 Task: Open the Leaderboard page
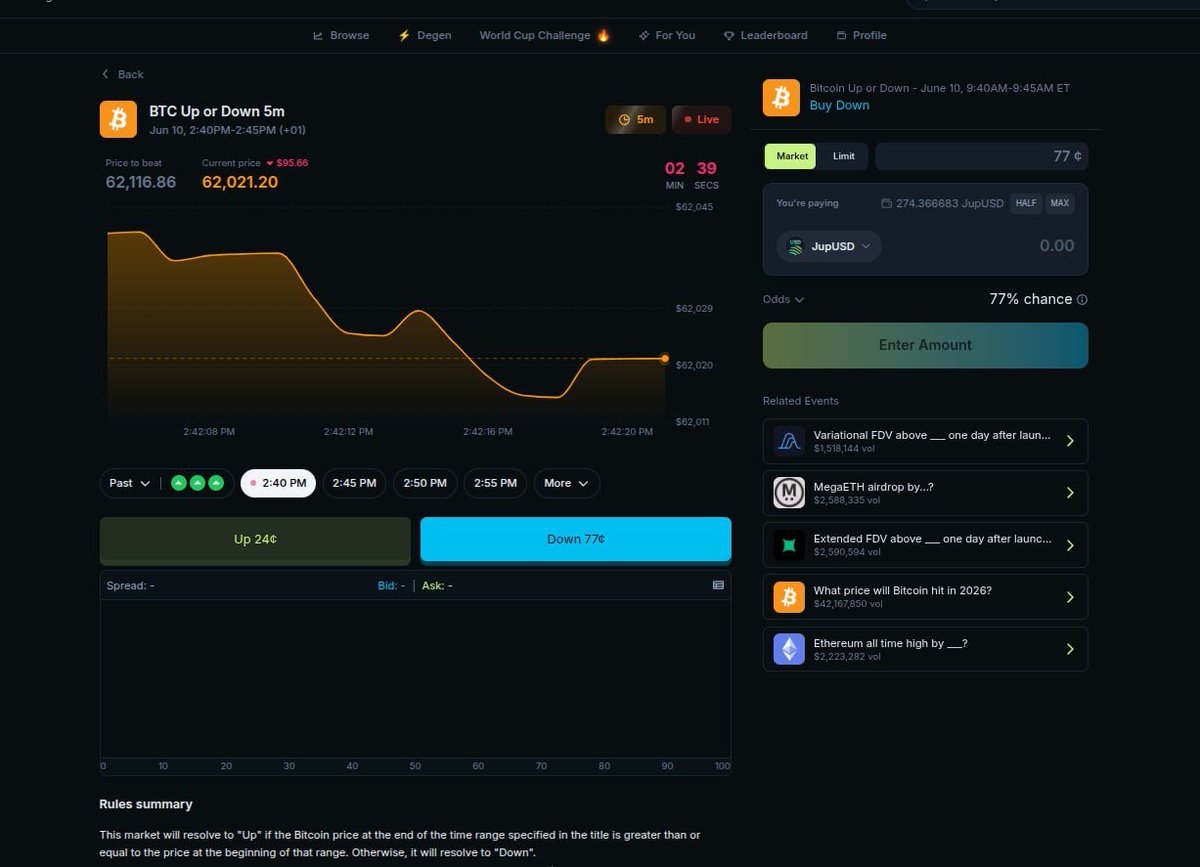765,35
